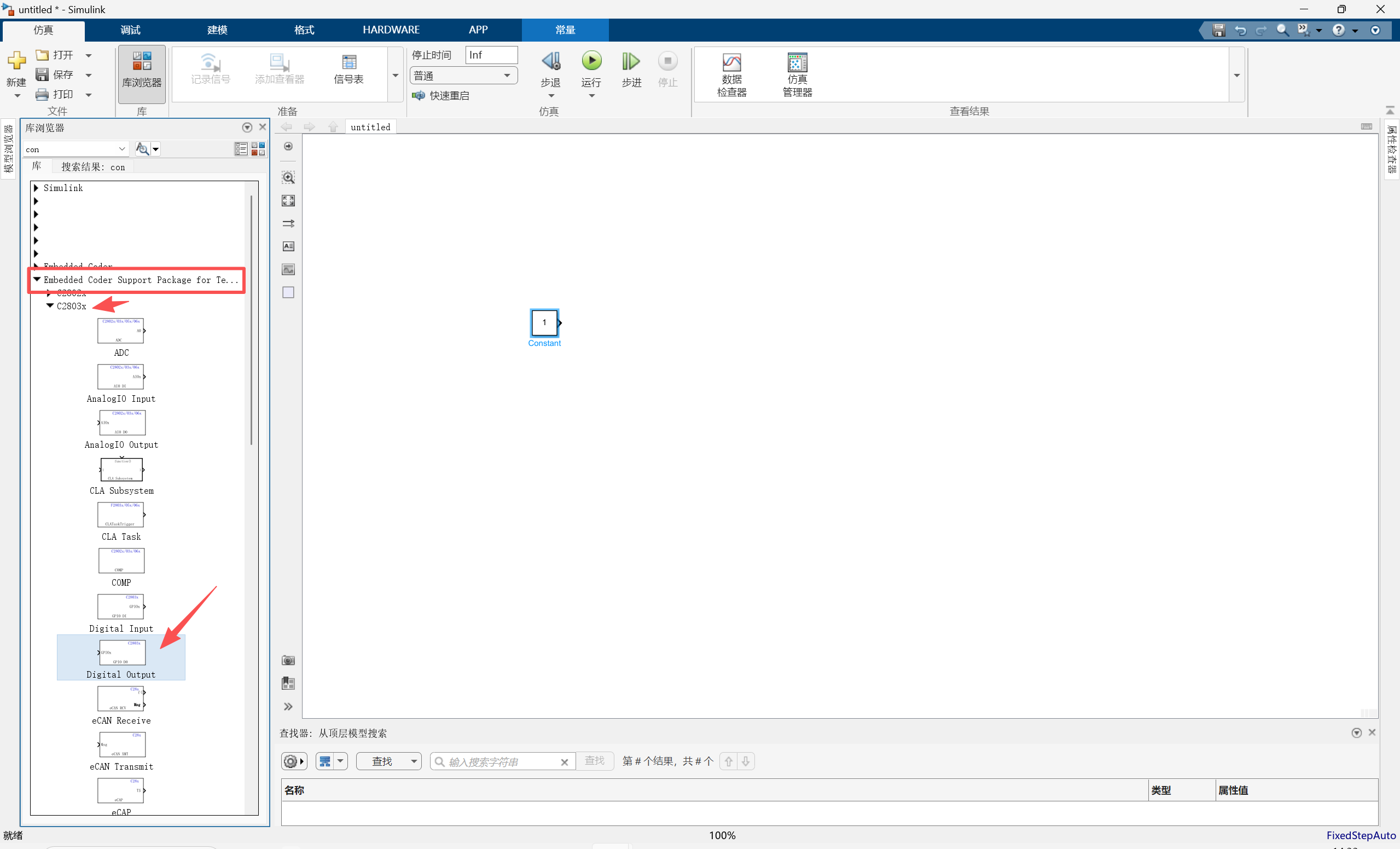Click the screenshot camera icon
The width and height of the screenshot is (1400, 849).
click(x=288, y=660)
